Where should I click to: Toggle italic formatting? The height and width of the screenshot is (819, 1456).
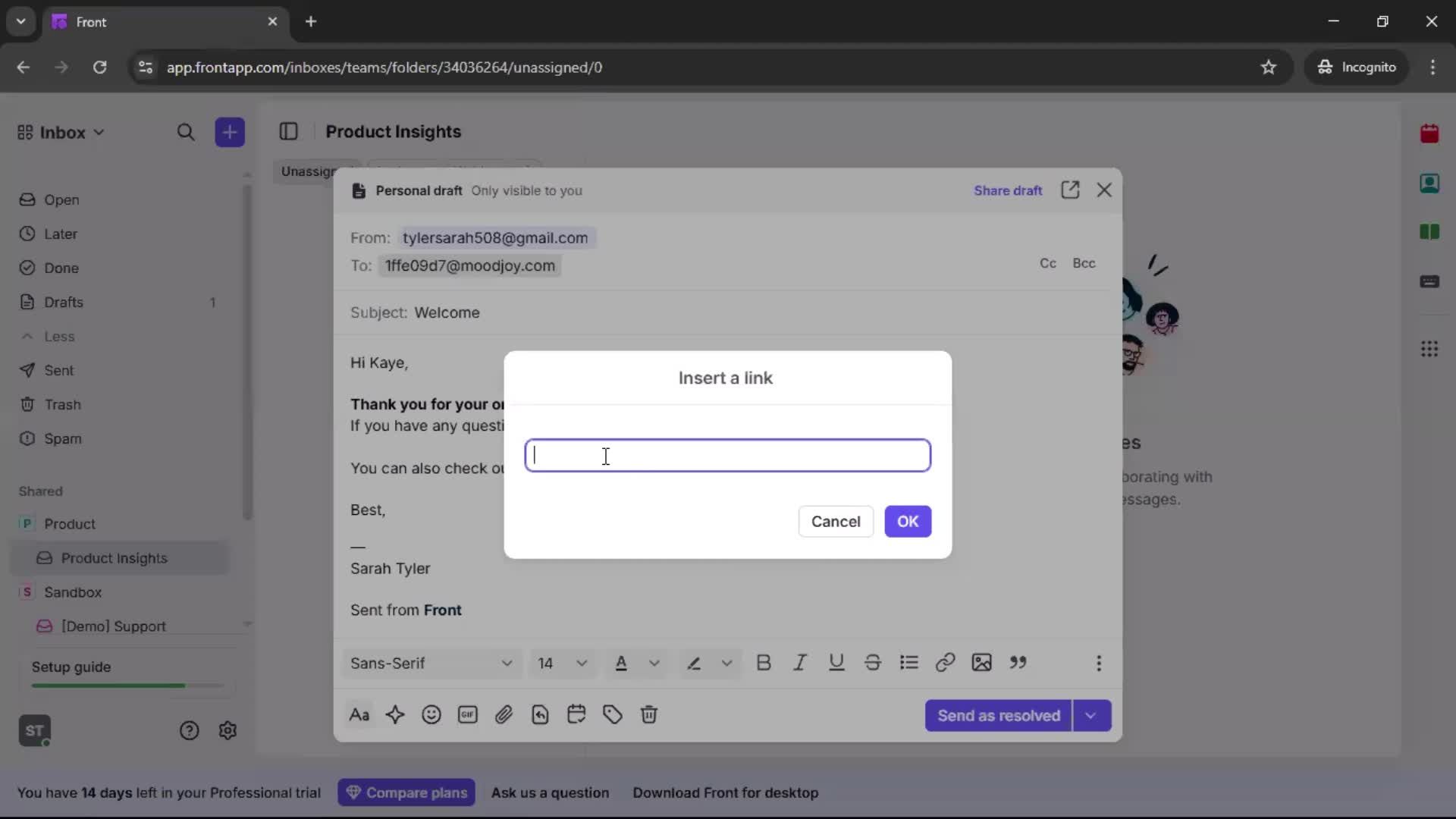800,663
